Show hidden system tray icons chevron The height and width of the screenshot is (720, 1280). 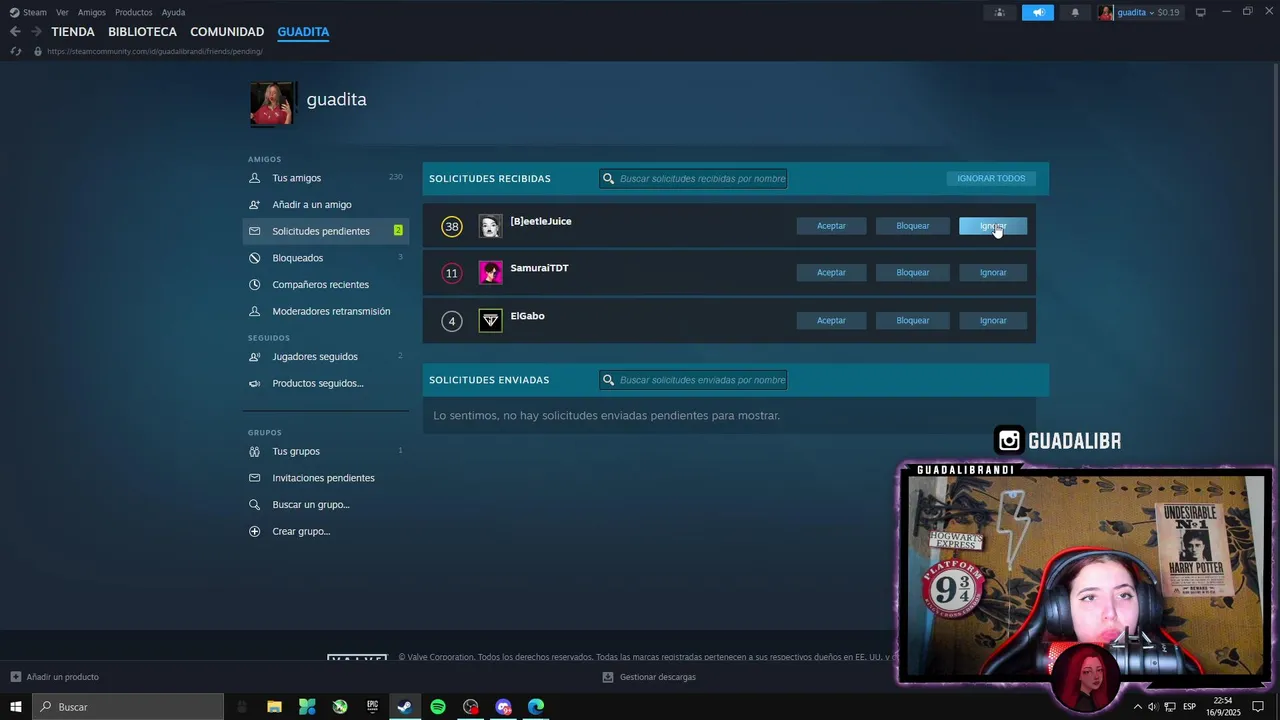pyautogui.click(x=1137, y=707)
